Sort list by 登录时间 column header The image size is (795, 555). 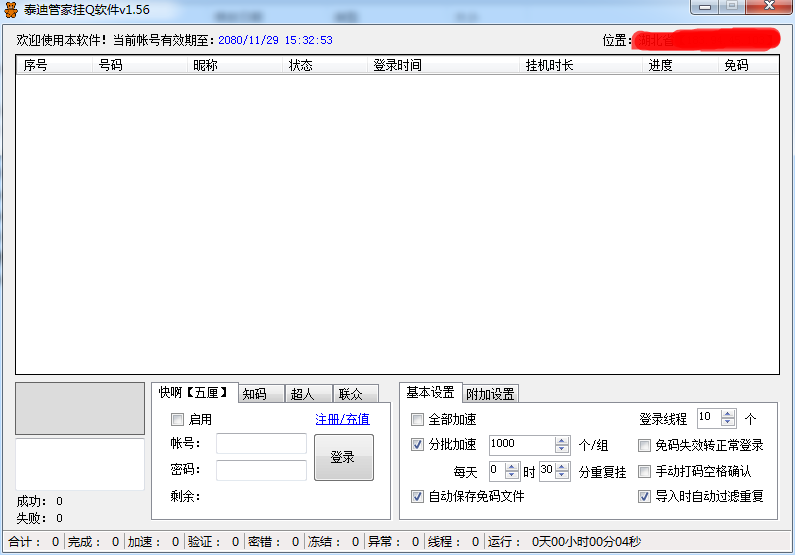(397, 65)
